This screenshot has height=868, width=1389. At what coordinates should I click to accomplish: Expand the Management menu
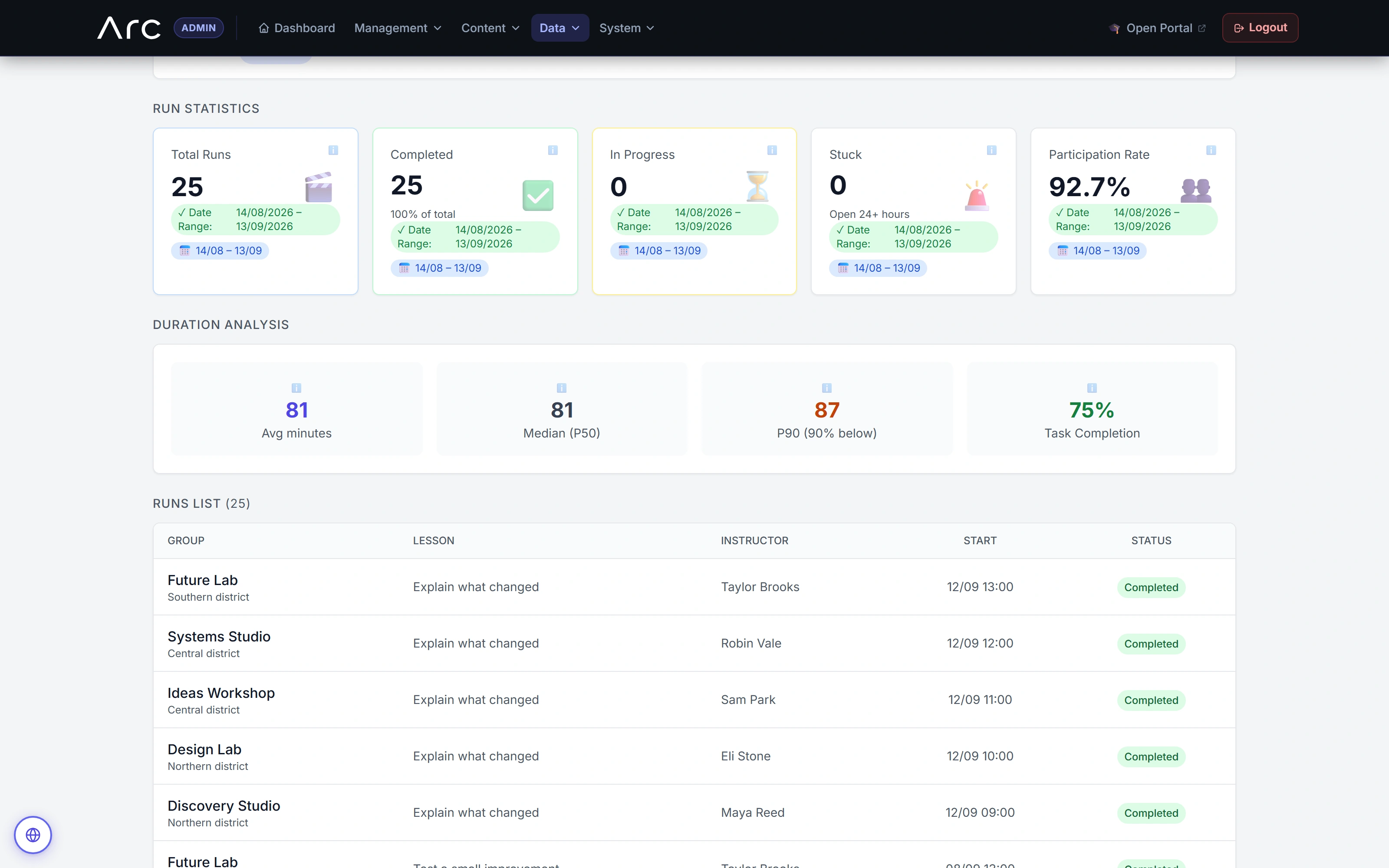(398, 27)
